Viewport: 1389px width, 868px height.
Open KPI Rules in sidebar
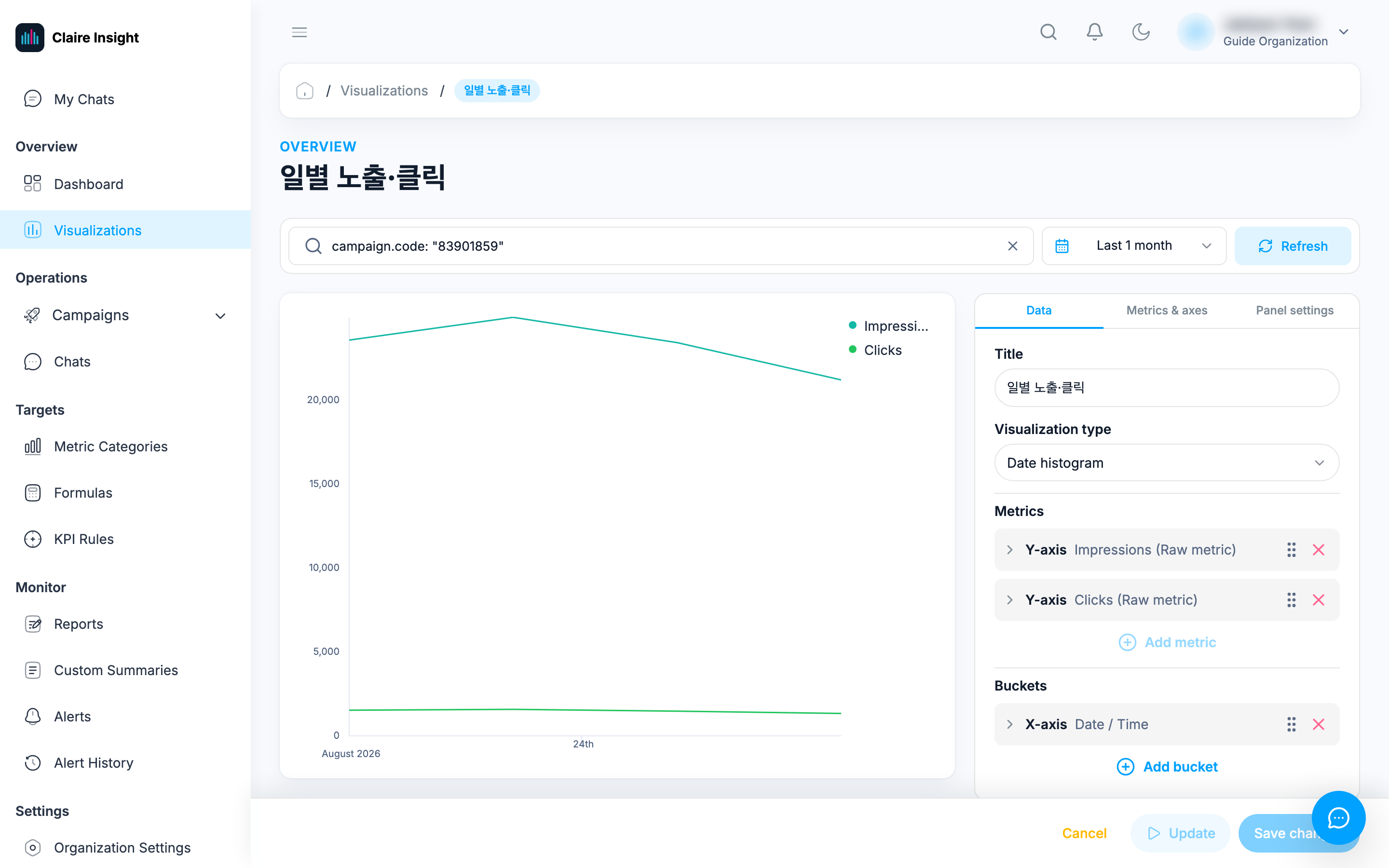tap(125, 539)
